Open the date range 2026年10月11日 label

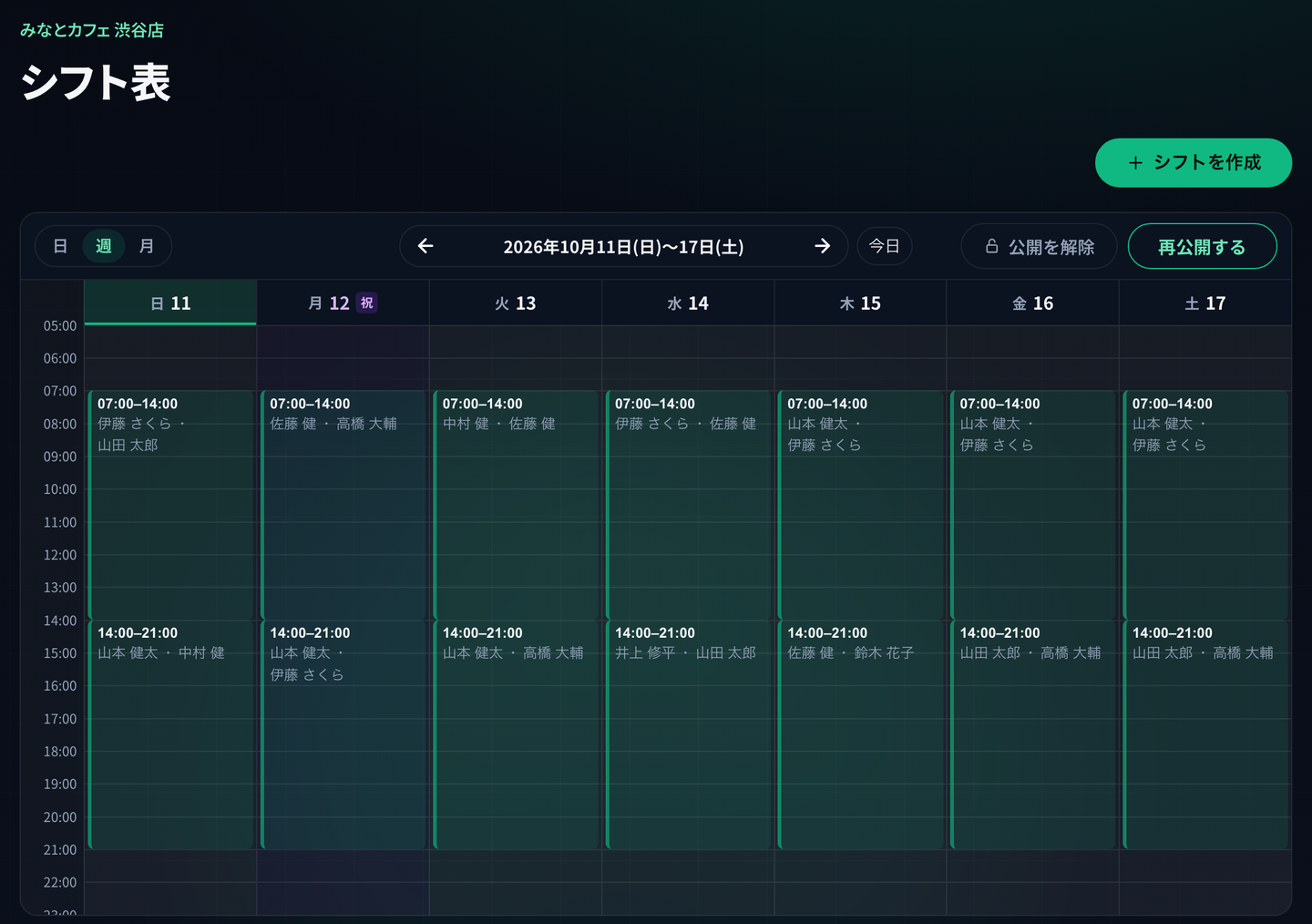click(x=623, y=247)
